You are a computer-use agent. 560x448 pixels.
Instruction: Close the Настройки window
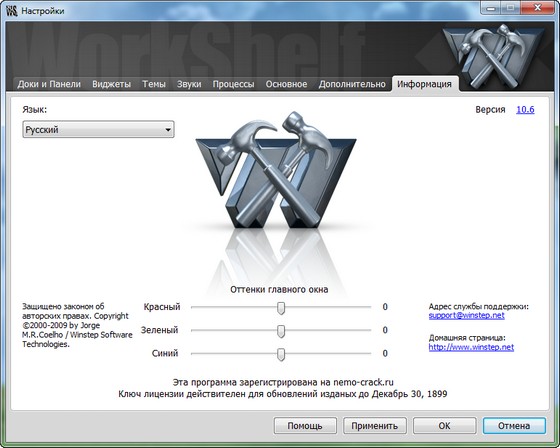click(x=538, y=7)
